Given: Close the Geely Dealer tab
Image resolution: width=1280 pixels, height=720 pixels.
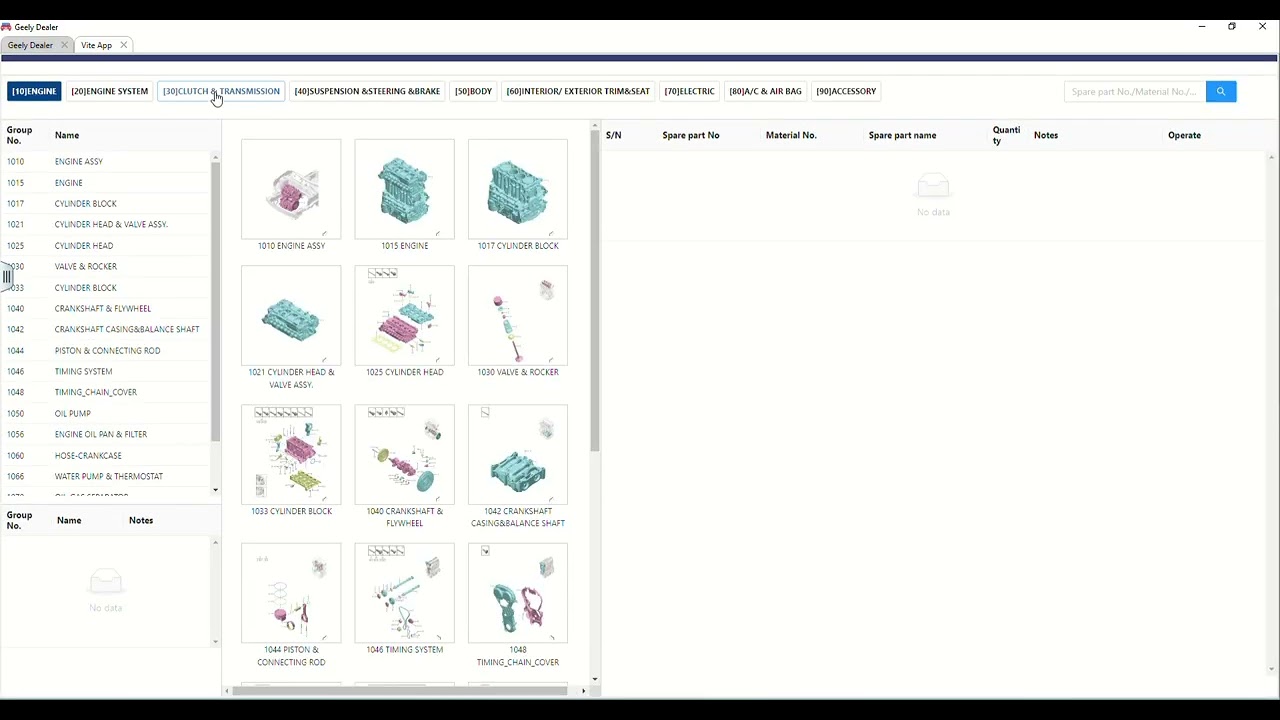Looking at the screenshot, I should (x=64, y=45).
